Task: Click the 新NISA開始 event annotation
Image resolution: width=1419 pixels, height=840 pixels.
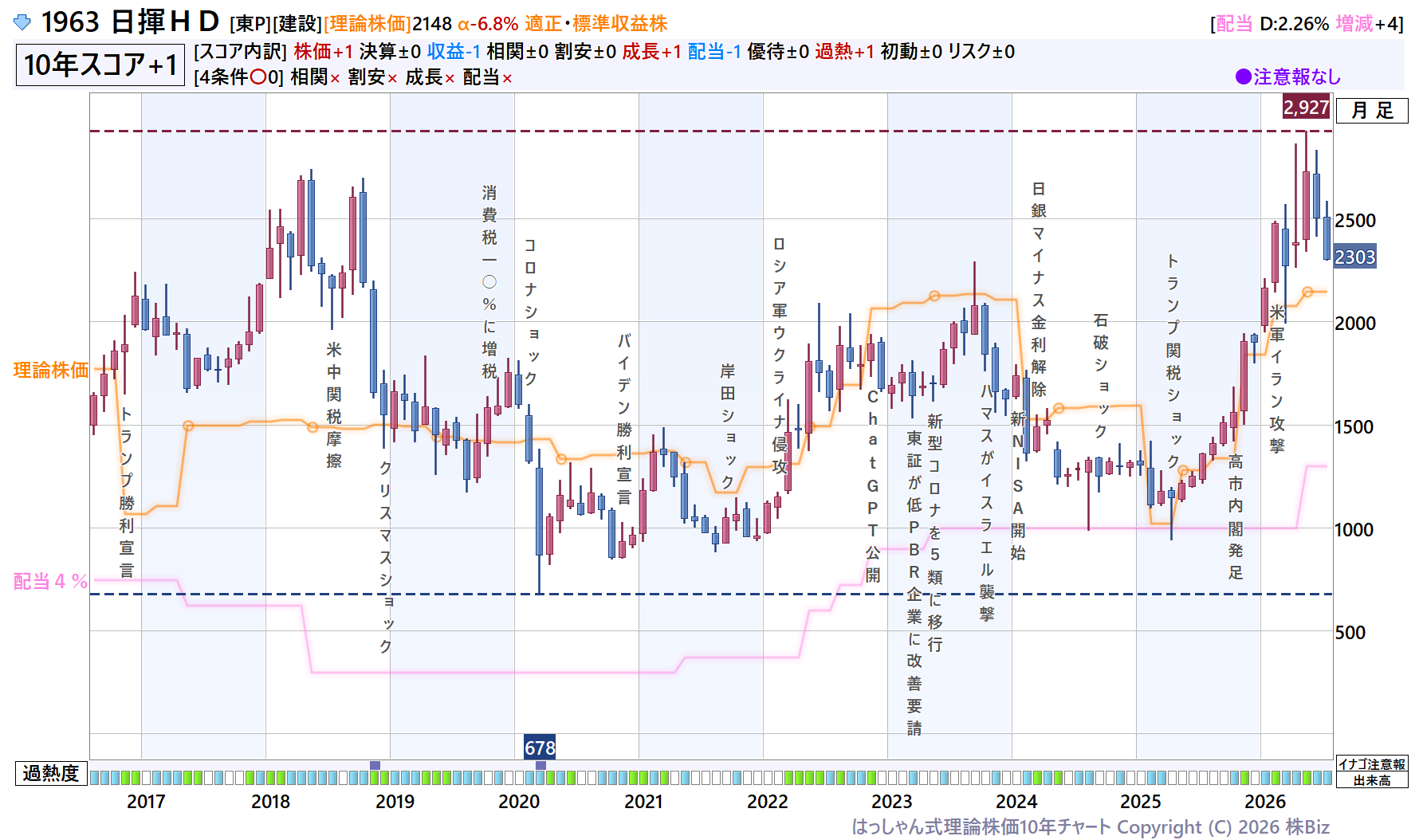Action: coord(1018,485)
